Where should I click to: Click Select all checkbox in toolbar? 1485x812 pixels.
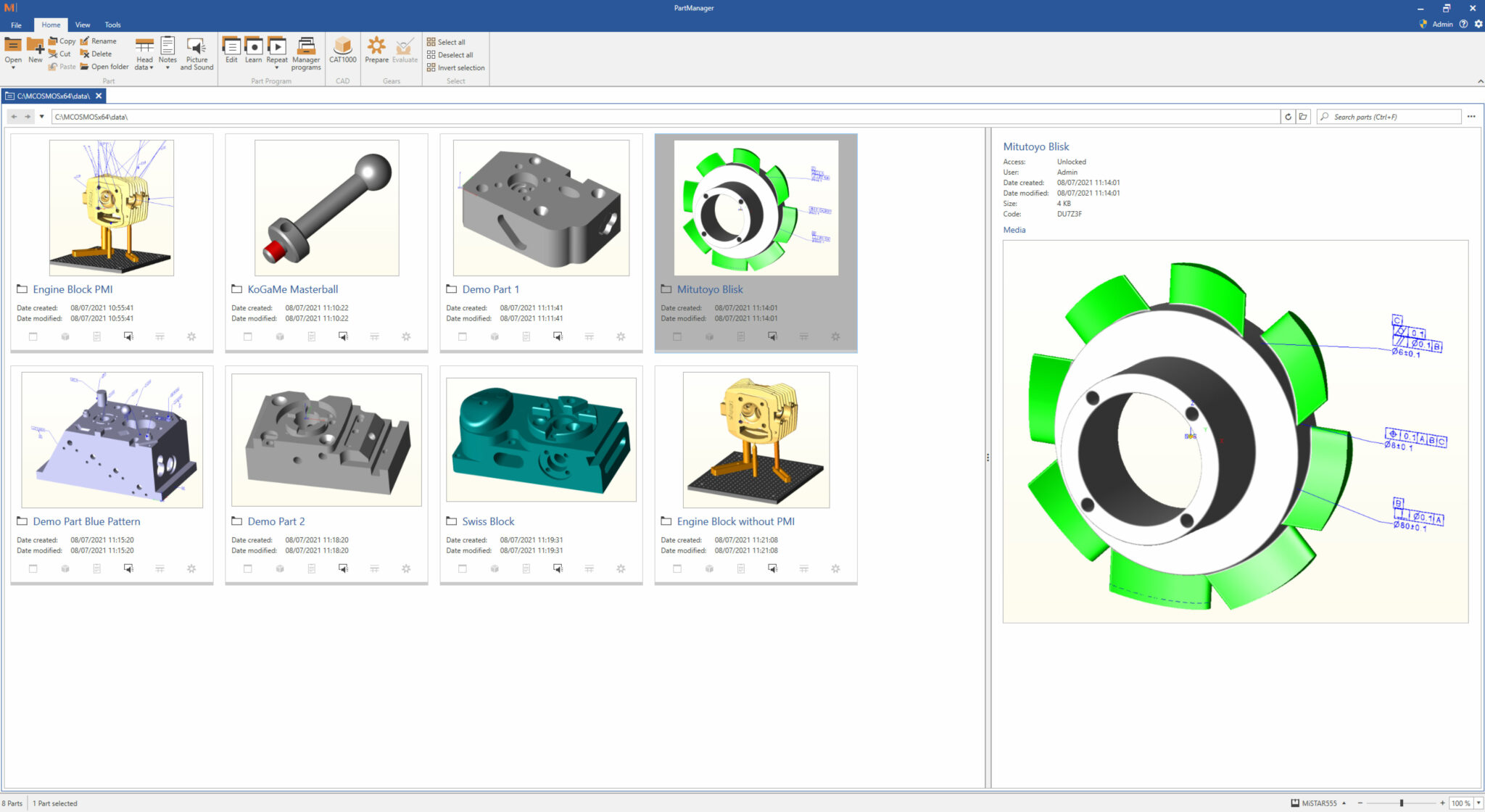449,41
